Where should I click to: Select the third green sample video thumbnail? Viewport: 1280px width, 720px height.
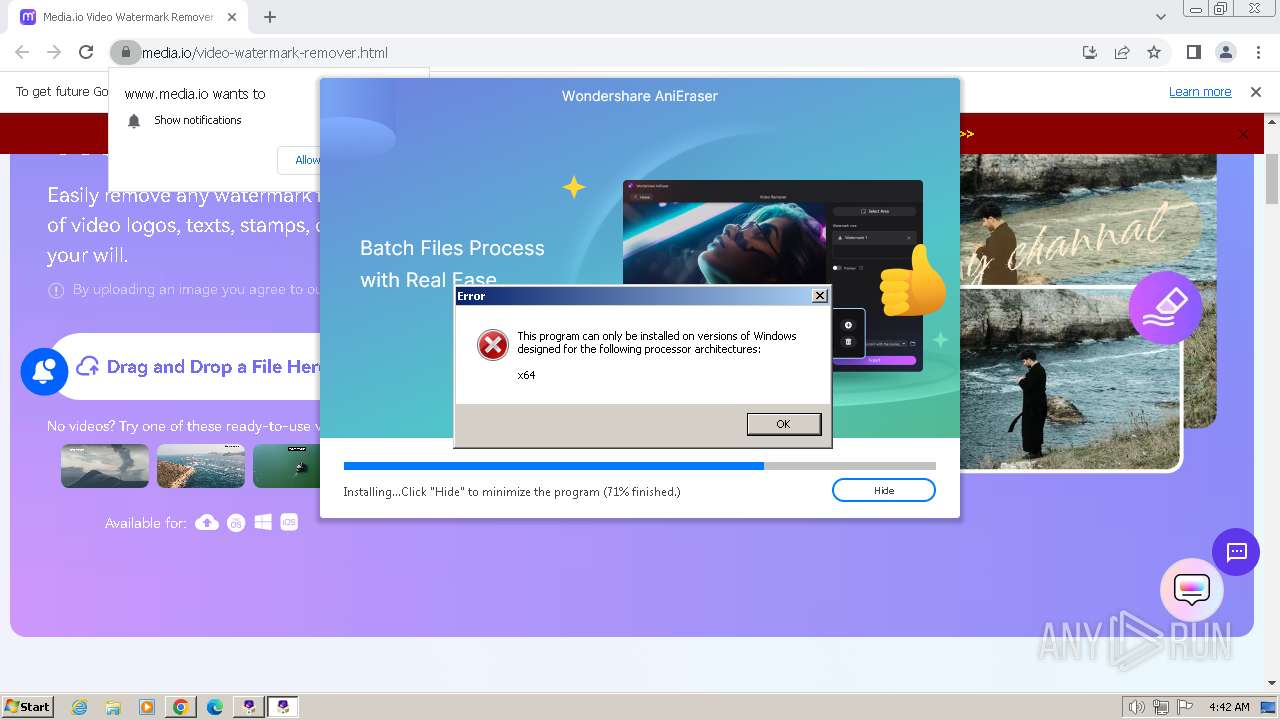(286, 466)
